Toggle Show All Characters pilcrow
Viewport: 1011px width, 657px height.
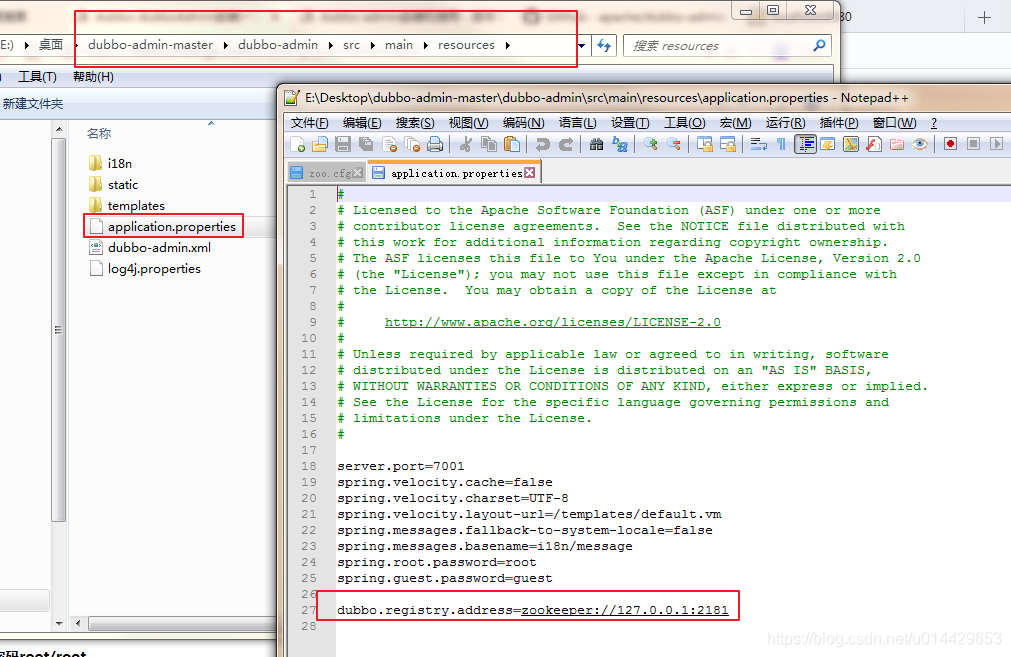(x=781, y=144)
